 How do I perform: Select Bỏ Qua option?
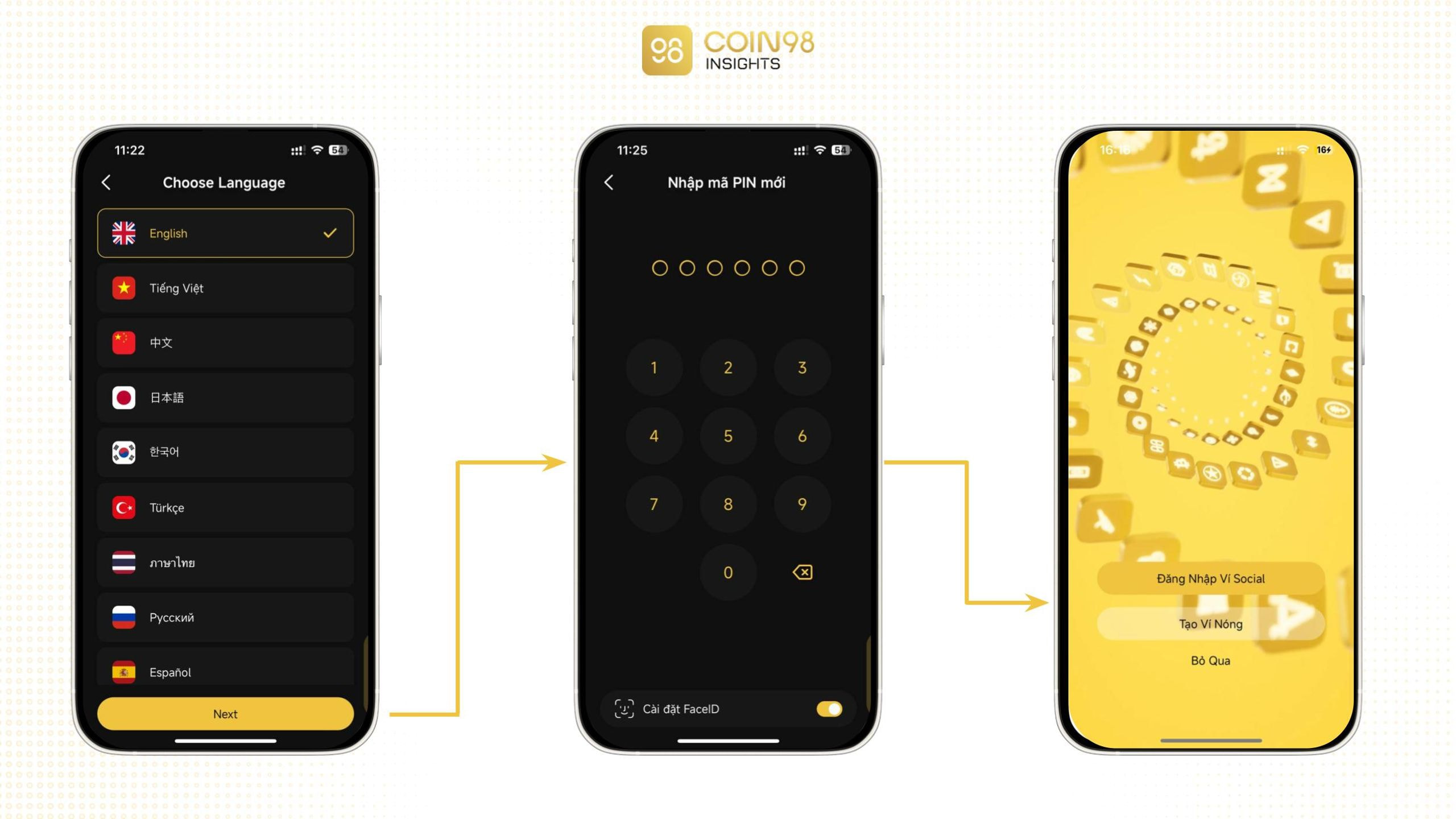[x=1209, y=660]
